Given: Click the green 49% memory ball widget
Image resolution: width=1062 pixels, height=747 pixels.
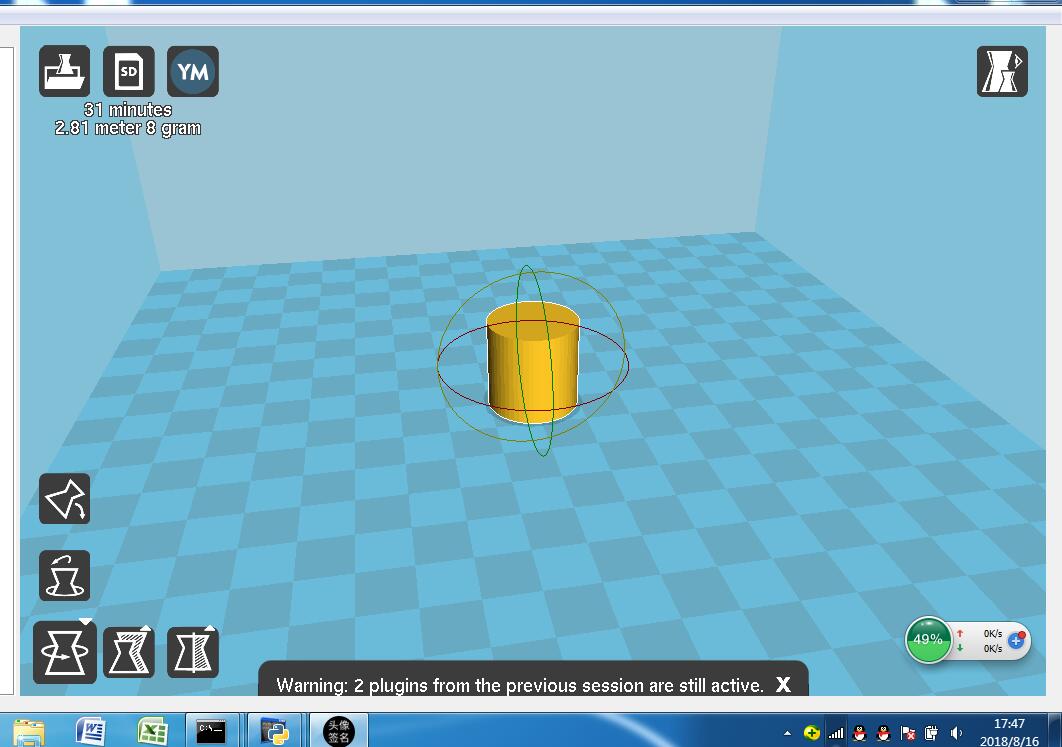Looking at the screenshot, I should point(928,639).
